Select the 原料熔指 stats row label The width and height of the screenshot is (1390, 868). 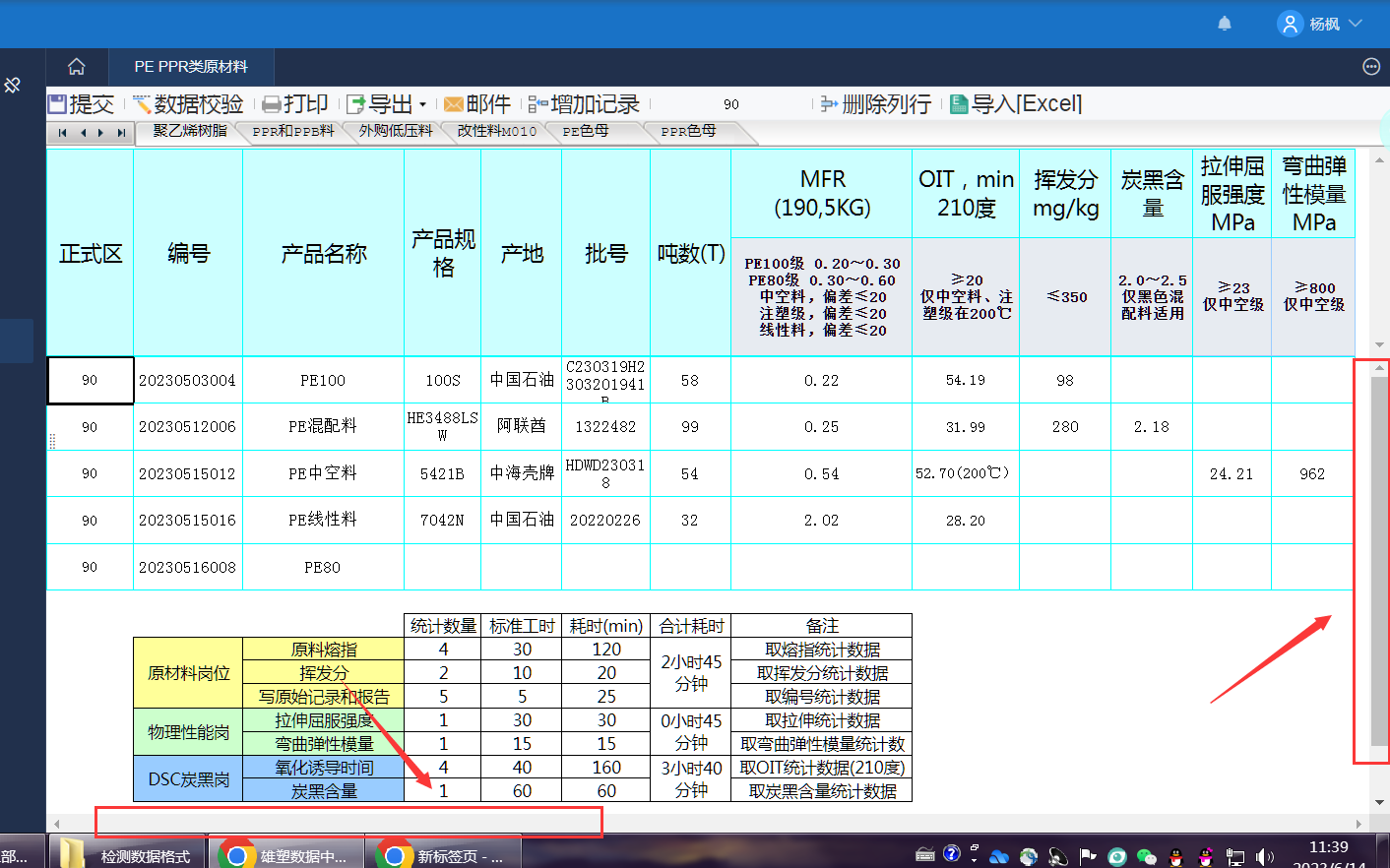pyautogui.click(x=324, y=649)
